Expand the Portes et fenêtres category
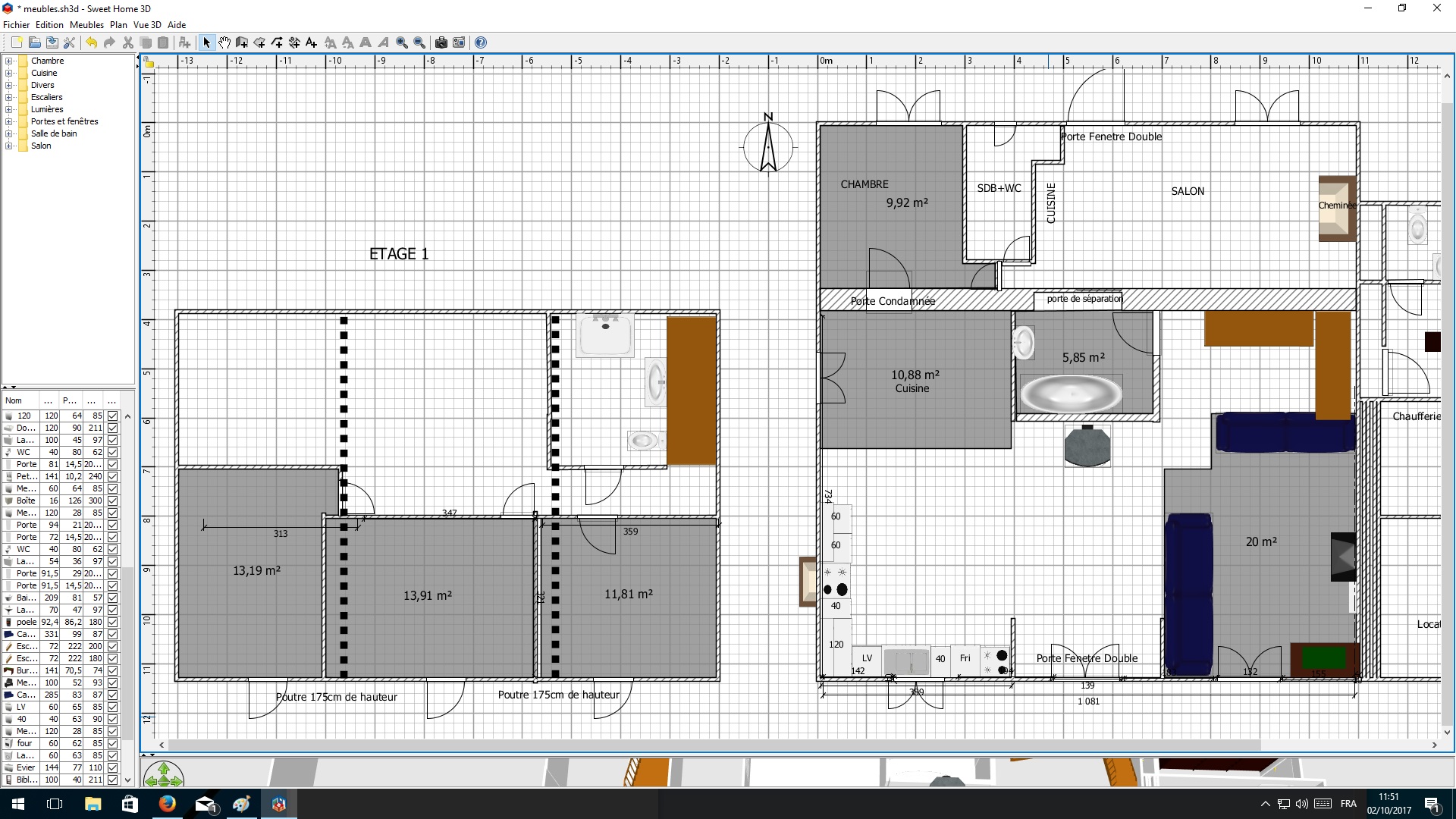The image size is (1456, 819). point(9,121)
